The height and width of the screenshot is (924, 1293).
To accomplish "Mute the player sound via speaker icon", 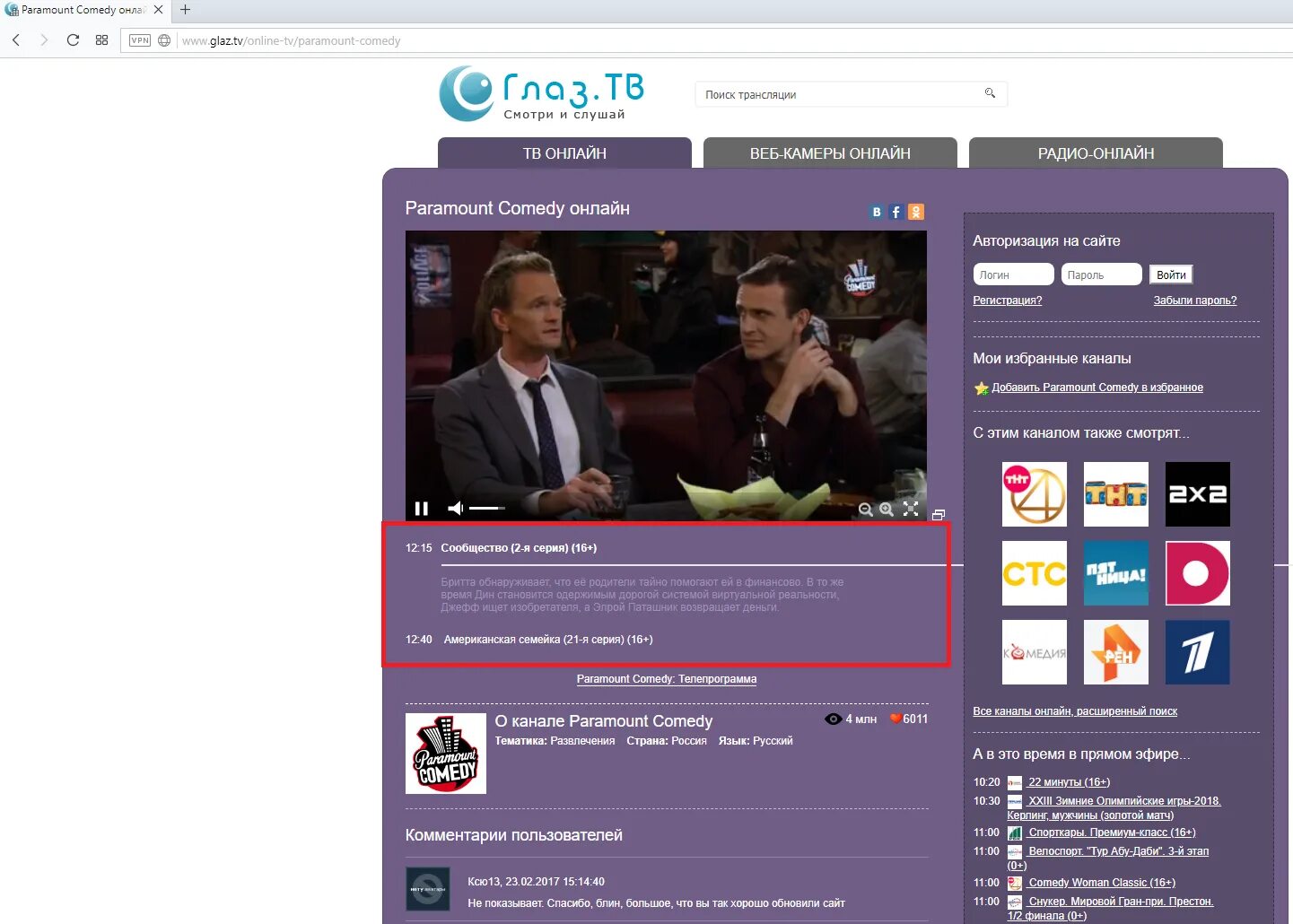I will 456,509.
